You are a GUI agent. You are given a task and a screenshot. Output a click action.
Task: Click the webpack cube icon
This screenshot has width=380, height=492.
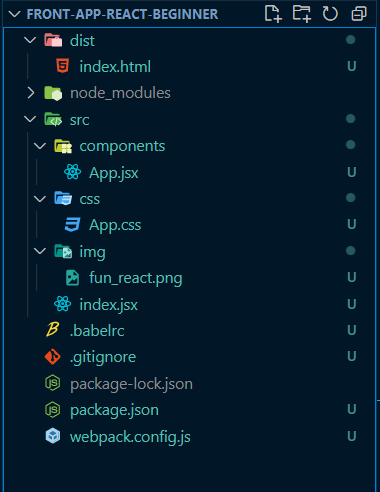[53, 436]
